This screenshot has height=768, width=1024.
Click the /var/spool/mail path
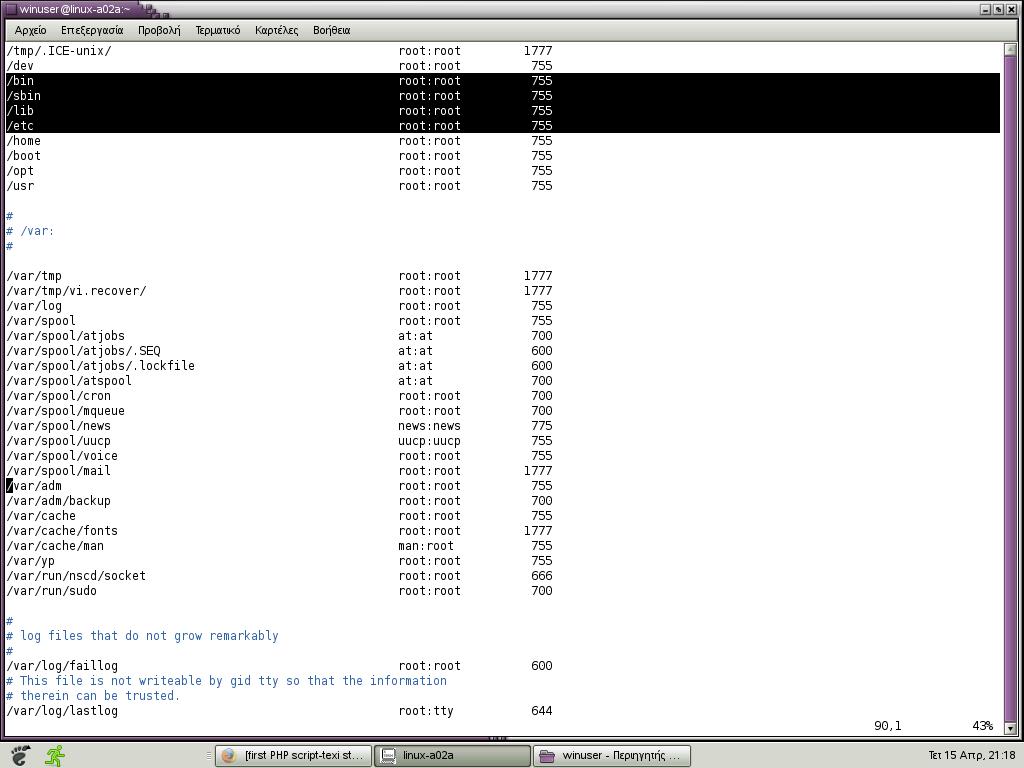(59, 472)
